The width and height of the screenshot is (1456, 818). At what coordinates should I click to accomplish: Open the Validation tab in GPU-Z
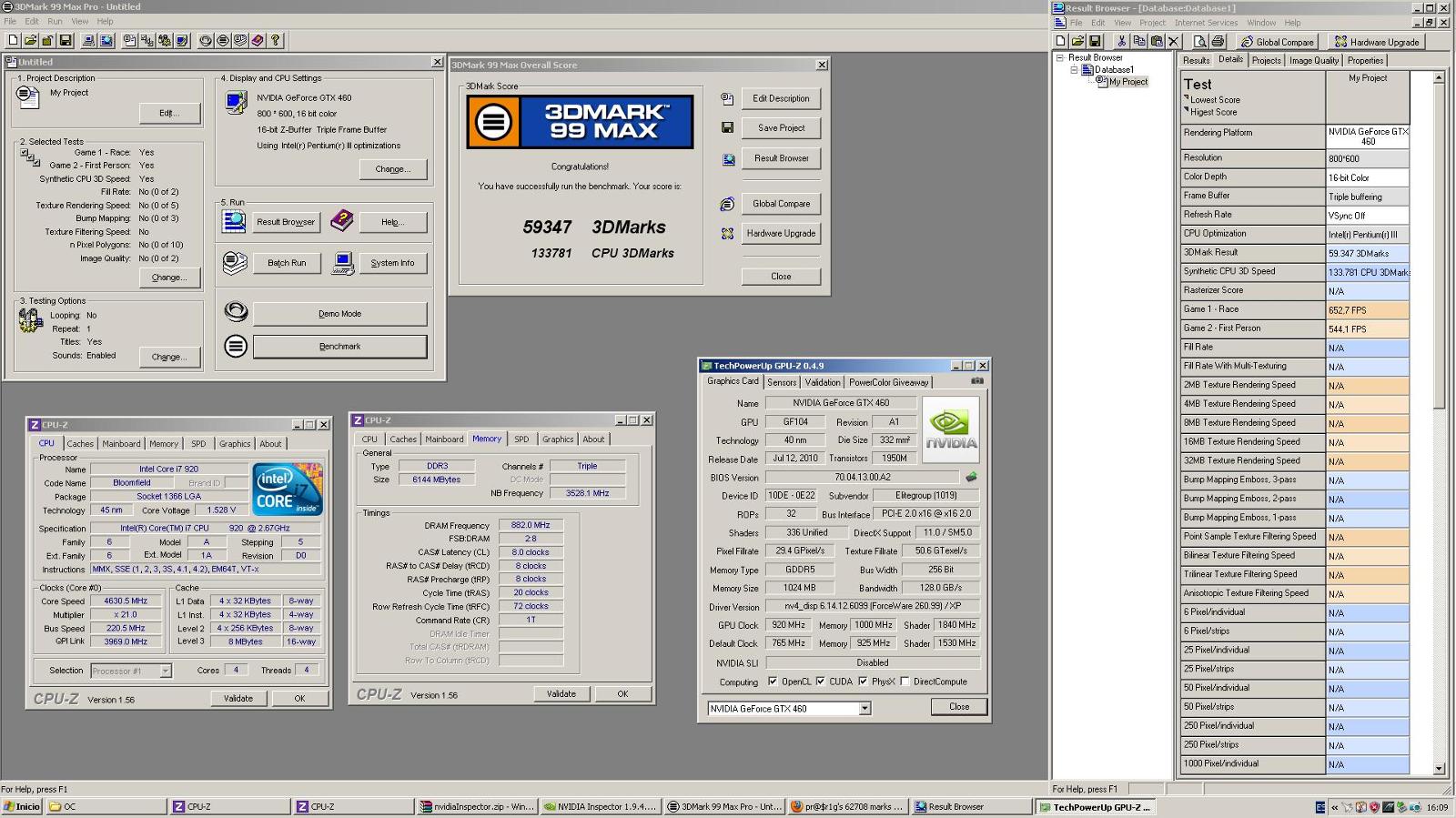pos(823,382)
